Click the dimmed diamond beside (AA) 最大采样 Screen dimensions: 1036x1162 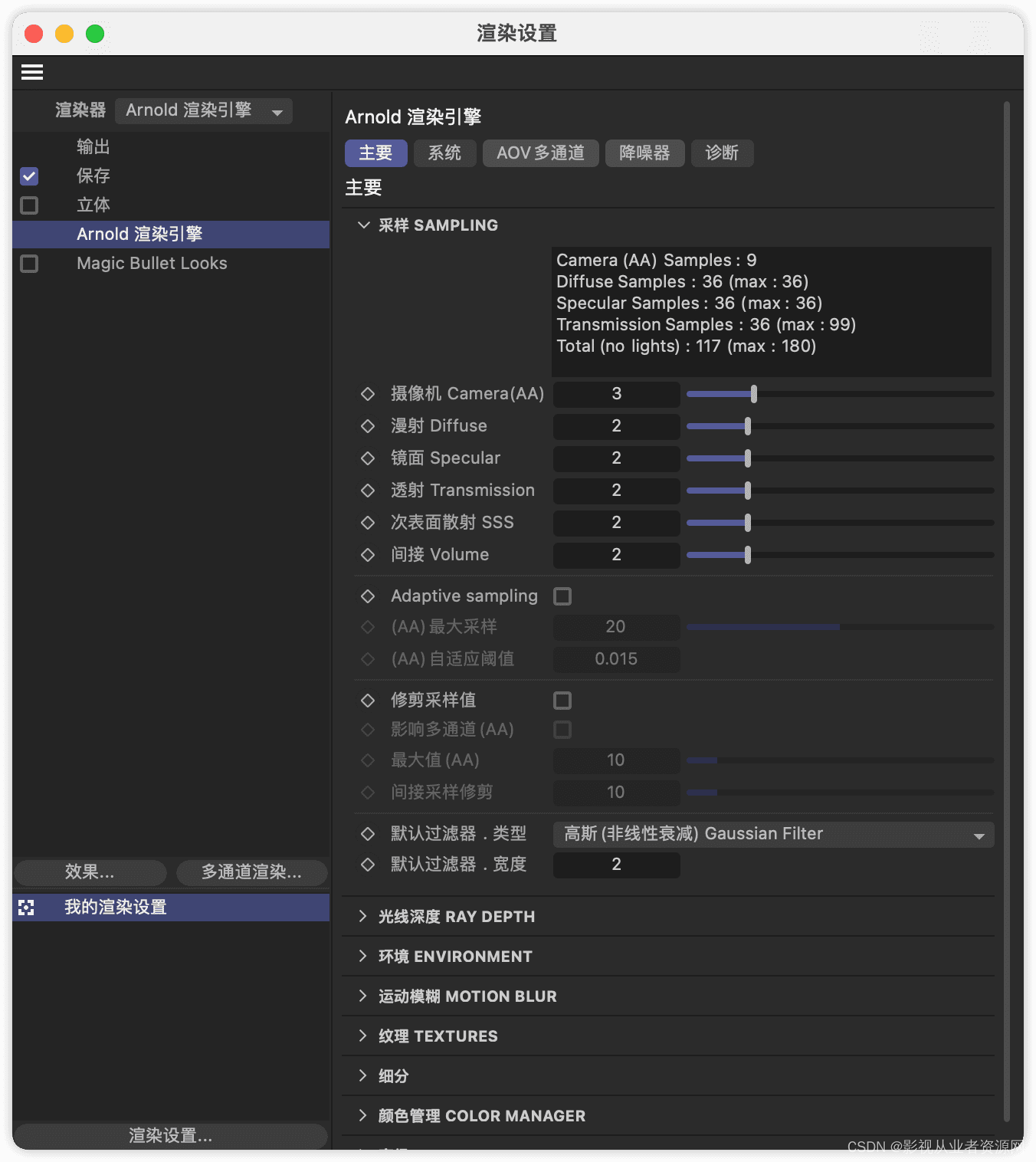[368, 627]
